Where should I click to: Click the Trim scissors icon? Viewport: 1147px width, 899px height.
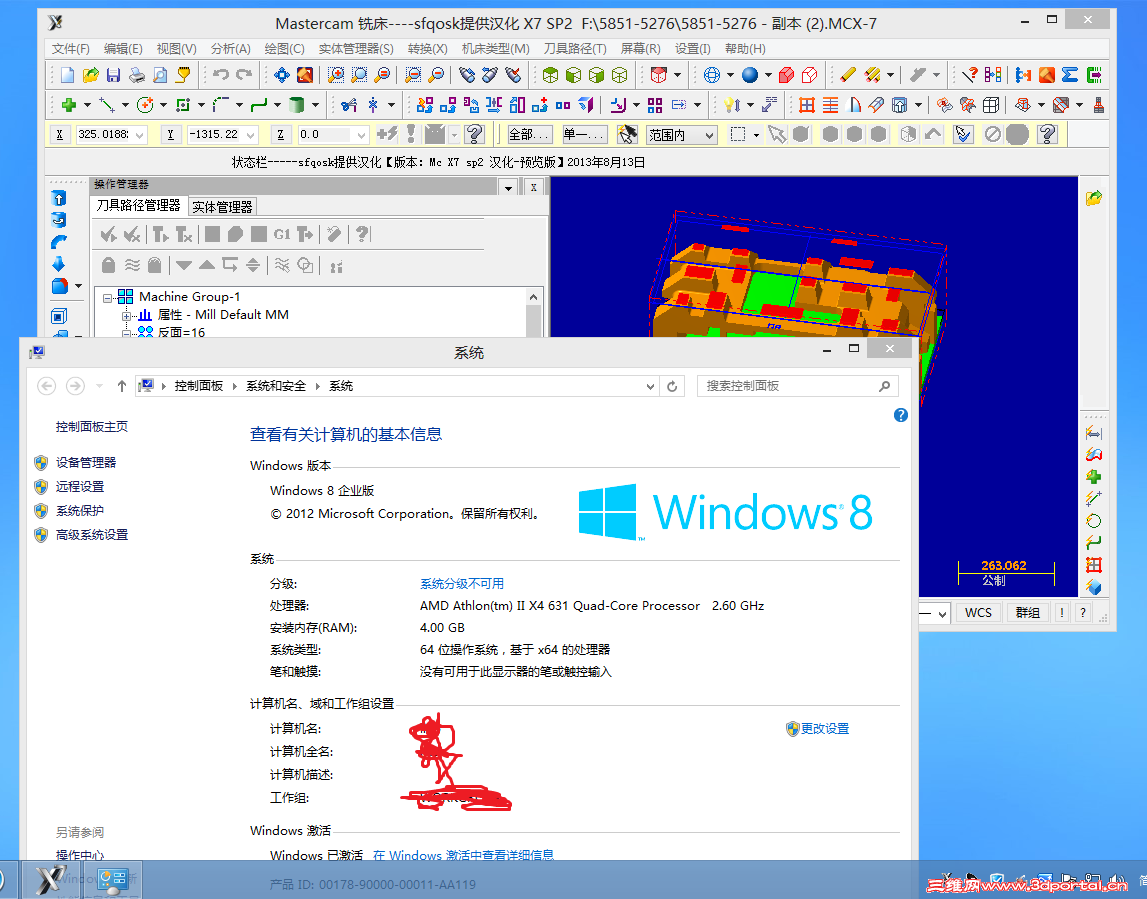pyautogui.click(x=349, y=105)
